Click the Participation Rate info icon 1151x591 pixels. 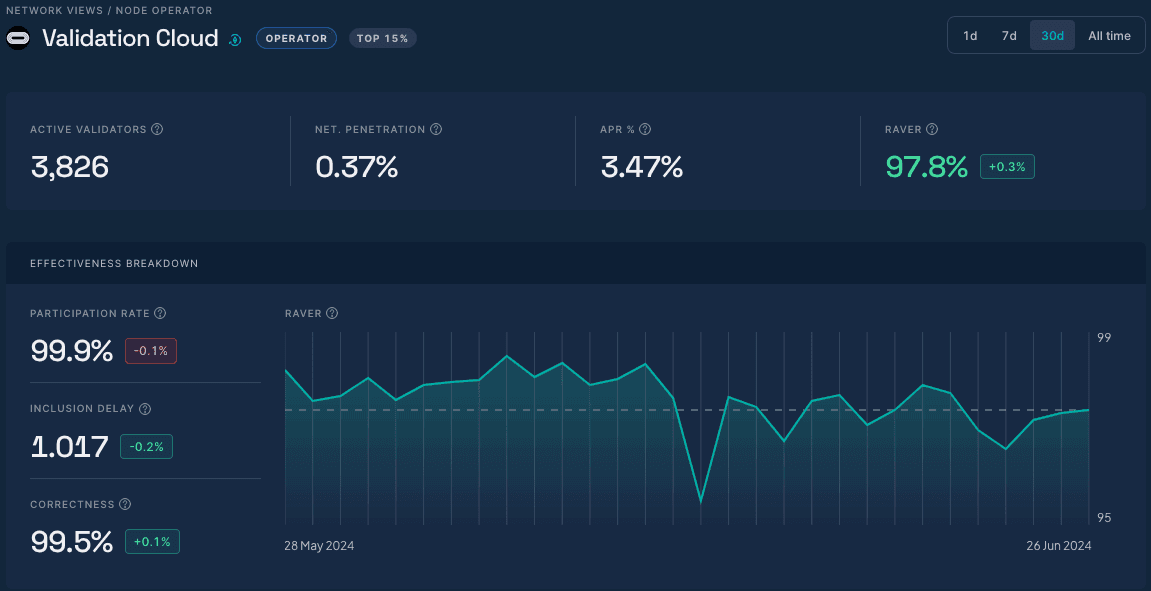point(160,313)
